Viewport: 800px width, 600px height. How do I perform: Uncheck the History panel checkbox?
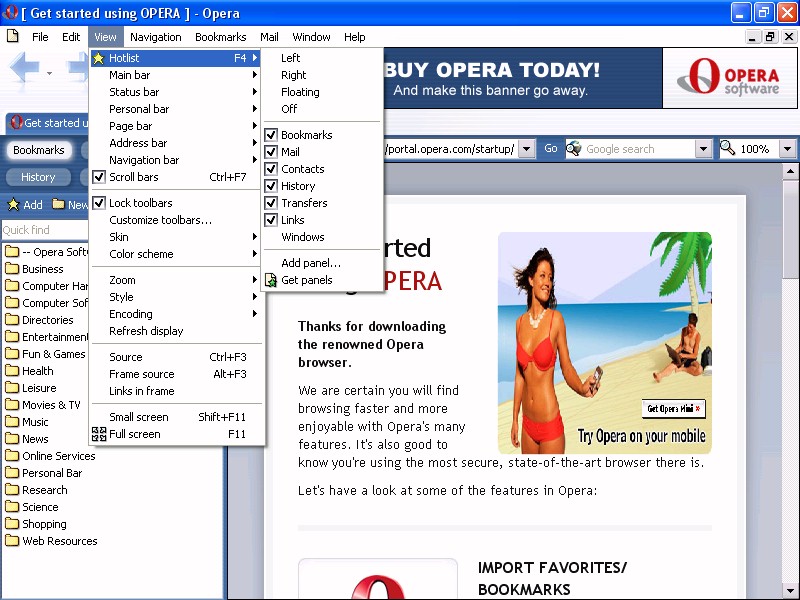tap(271, 186)
